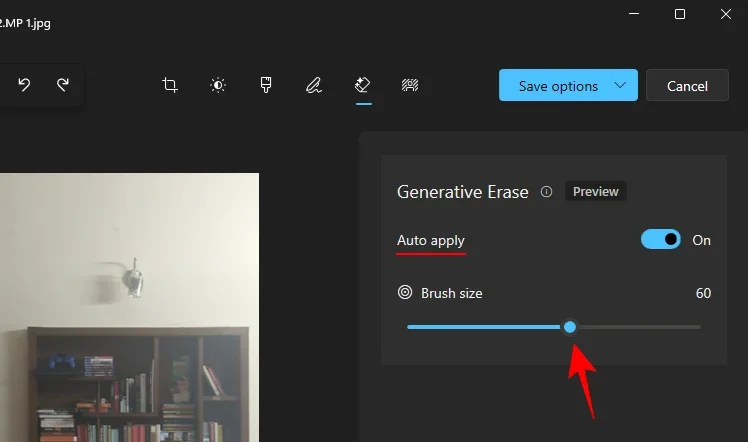Image resolution: width=748 pixels, height=442 pixels.
Task: Click the Save options button
Action: pyautogui.click(x=558, y=86)
